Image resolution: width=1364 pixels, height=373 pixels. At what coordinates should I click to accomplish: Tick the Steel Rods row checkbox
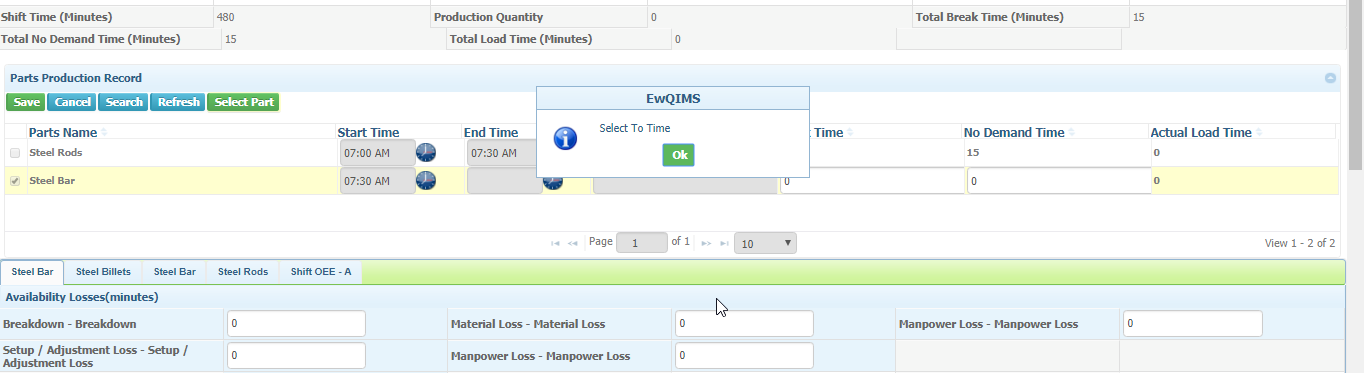15,153
